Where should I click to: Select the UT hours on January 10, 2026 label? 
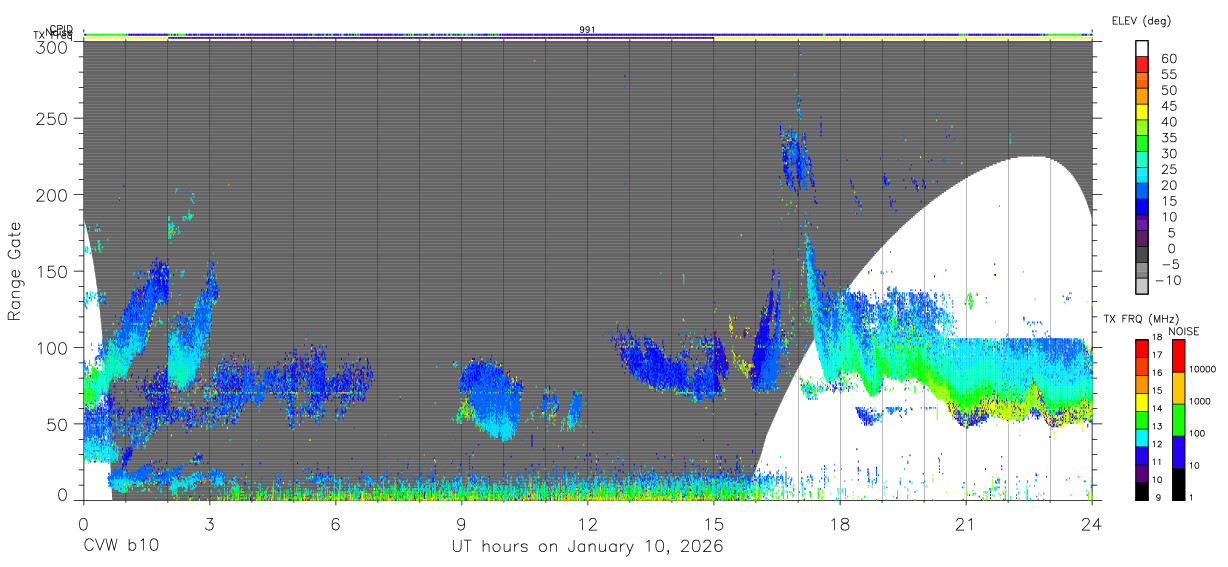[x=587, y=547]
